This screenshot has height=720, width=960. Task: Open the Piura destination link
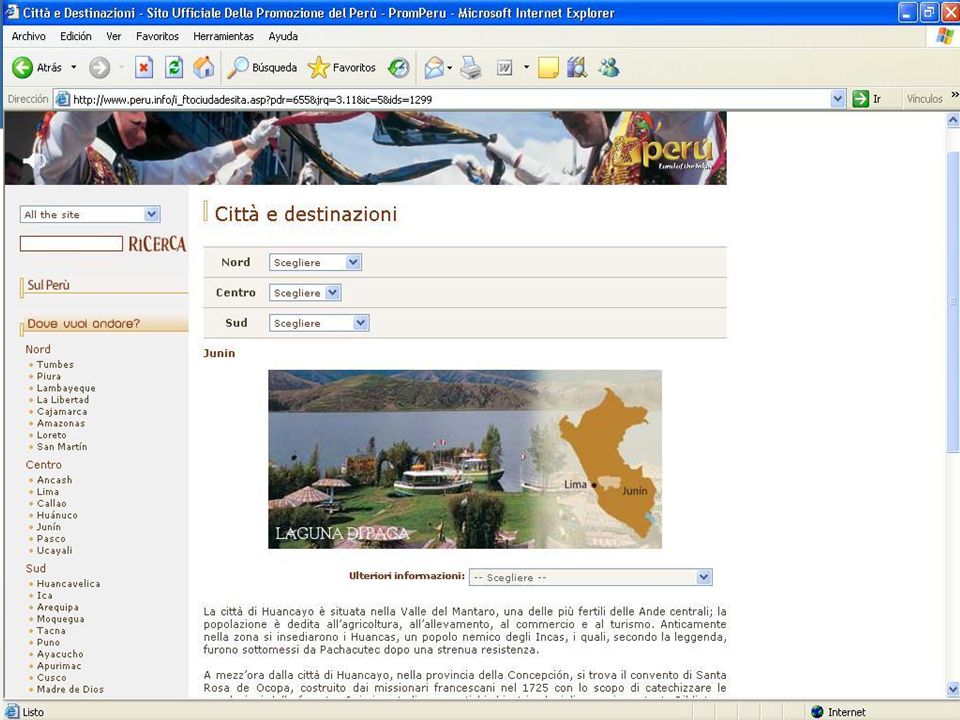(x=49, y=376)
